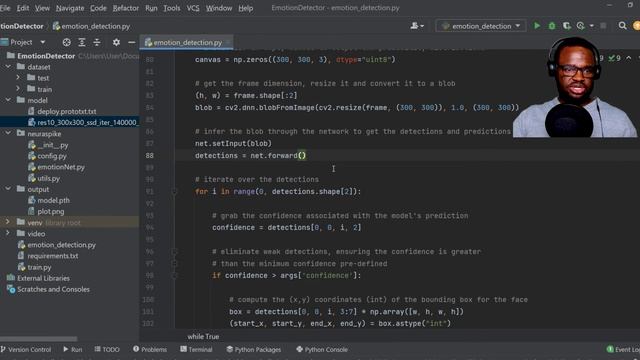The image size is (640, 360).
Task: Open the emotion_detection run configuration dropdown
Action: [481, 26]
